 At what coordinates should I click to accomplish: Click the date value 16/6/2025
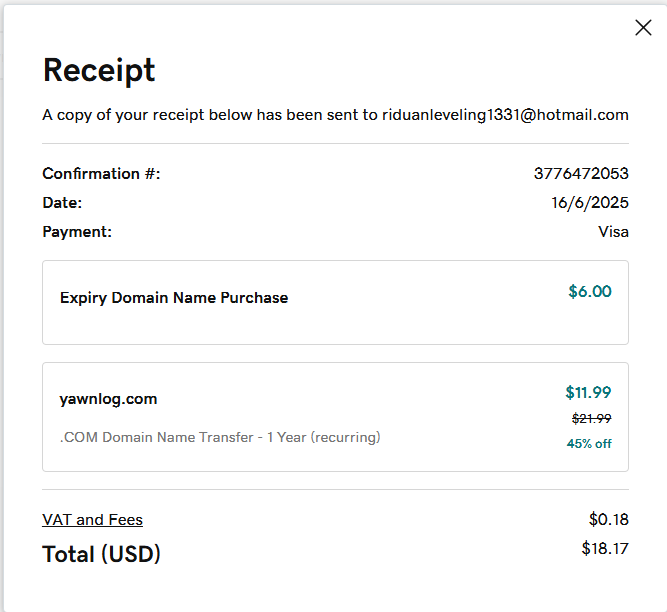coord(590,203)
